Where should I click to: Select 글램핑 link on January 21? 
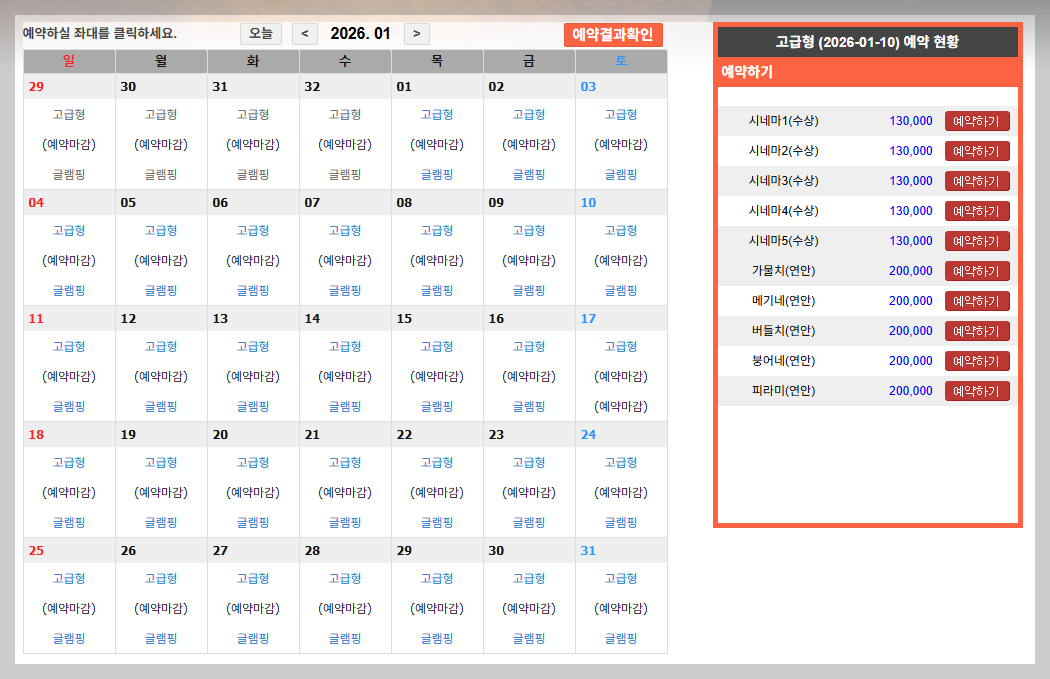point(345,522)
